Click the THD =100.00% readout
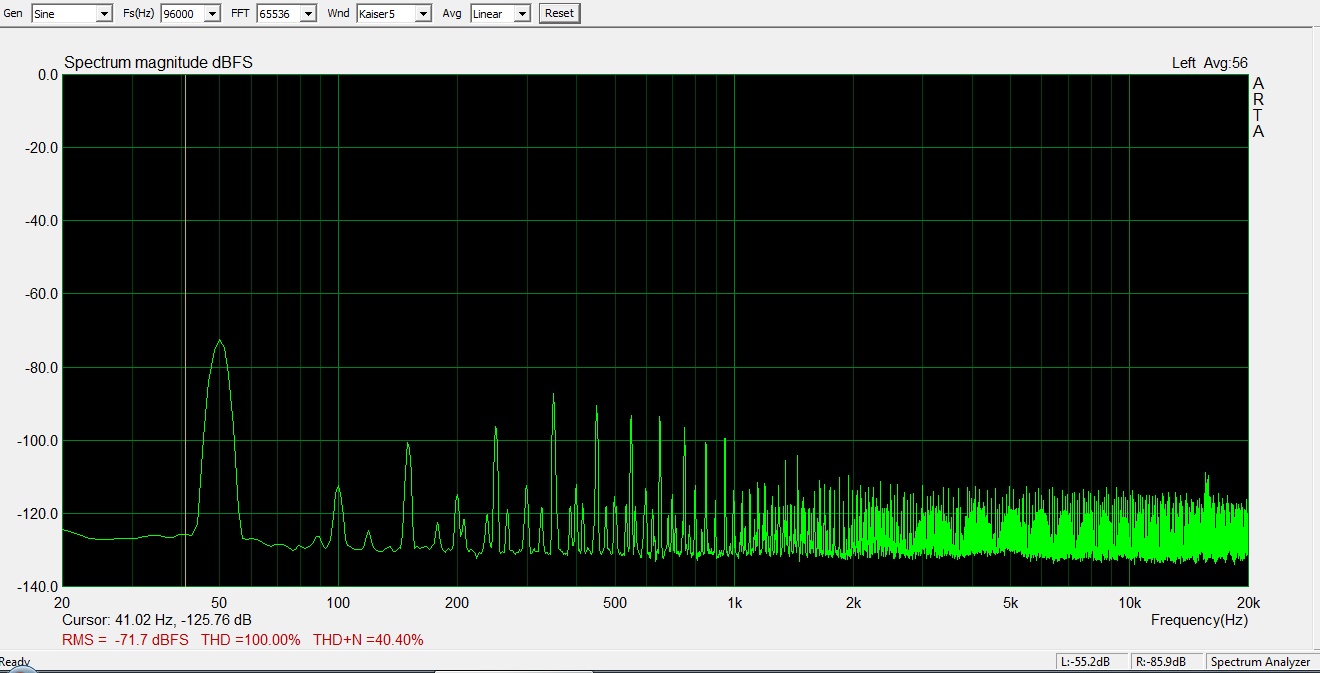 [251, 640]
